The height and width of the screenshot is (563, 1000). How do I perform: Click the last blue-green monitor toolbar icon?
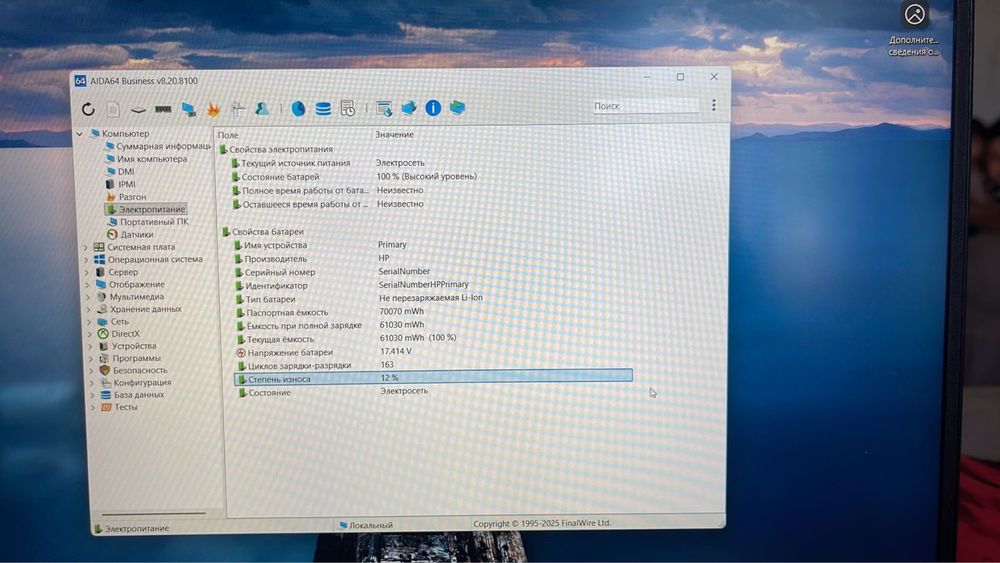point(457,107)
